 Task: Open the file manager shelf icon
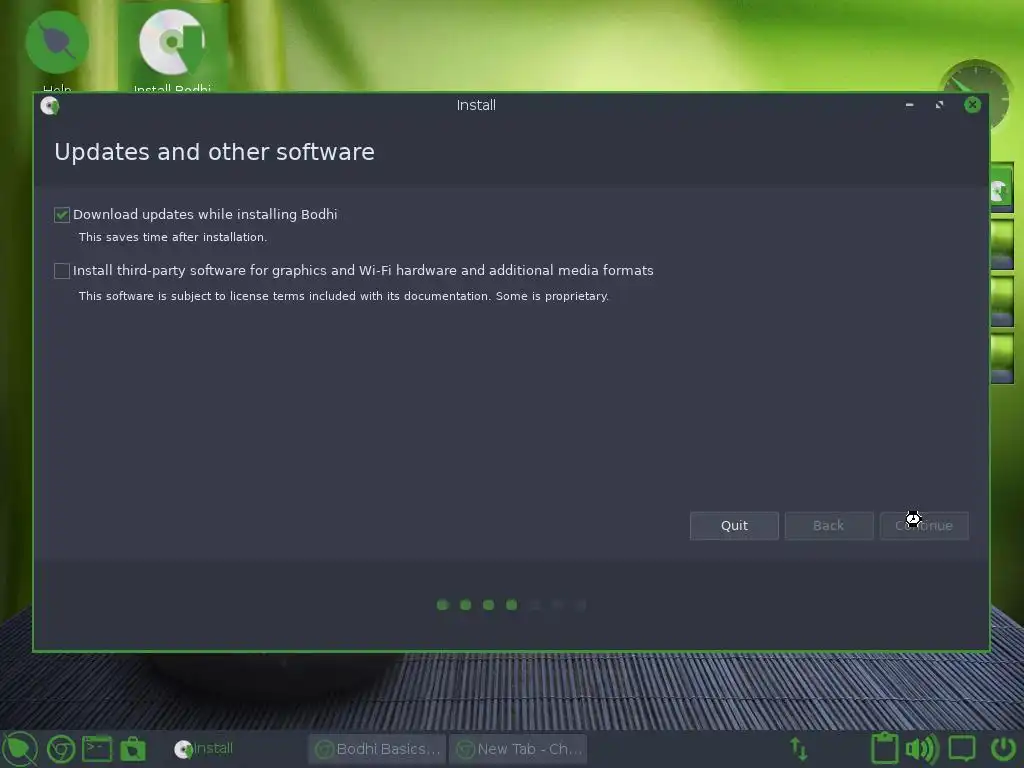point(133,749)
